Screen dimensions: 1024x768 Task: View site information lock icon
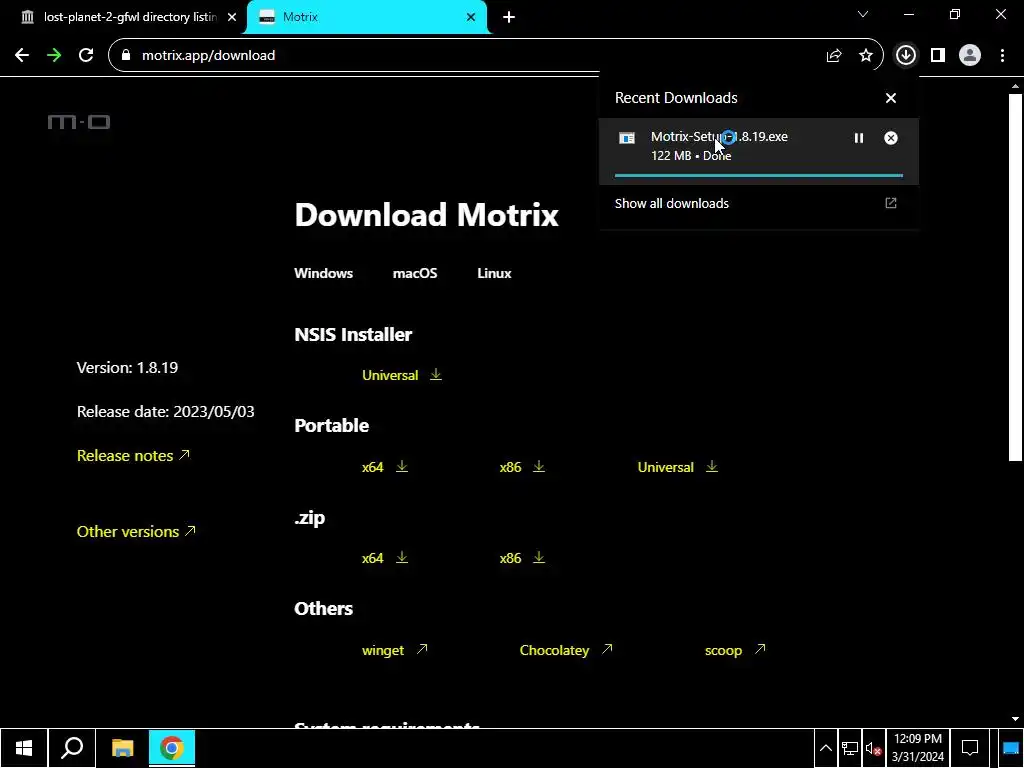127,56
